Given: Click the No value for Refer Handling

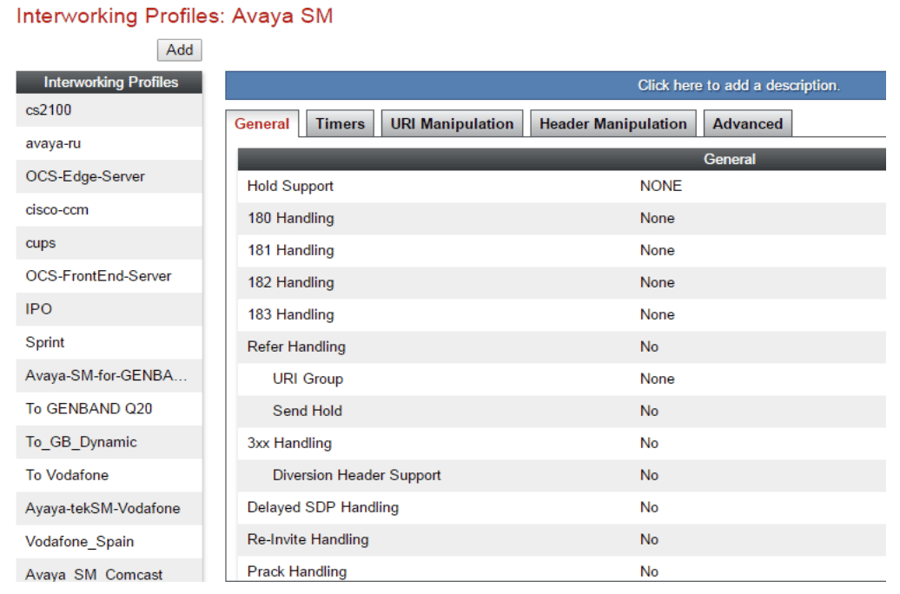Looking at the screenshot, I should [x=649, y=347].
